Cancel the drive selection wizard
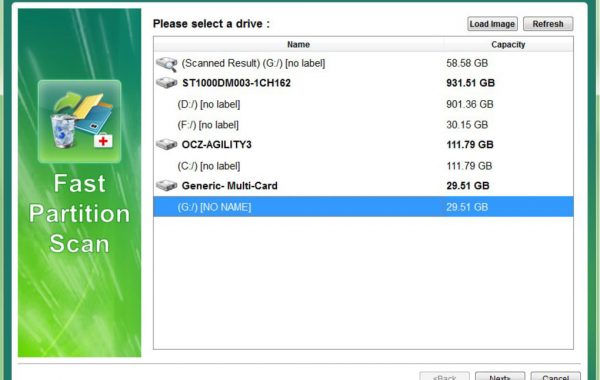Image resolution: width=600 pixels, height=380 pixels. pos(555,376)
